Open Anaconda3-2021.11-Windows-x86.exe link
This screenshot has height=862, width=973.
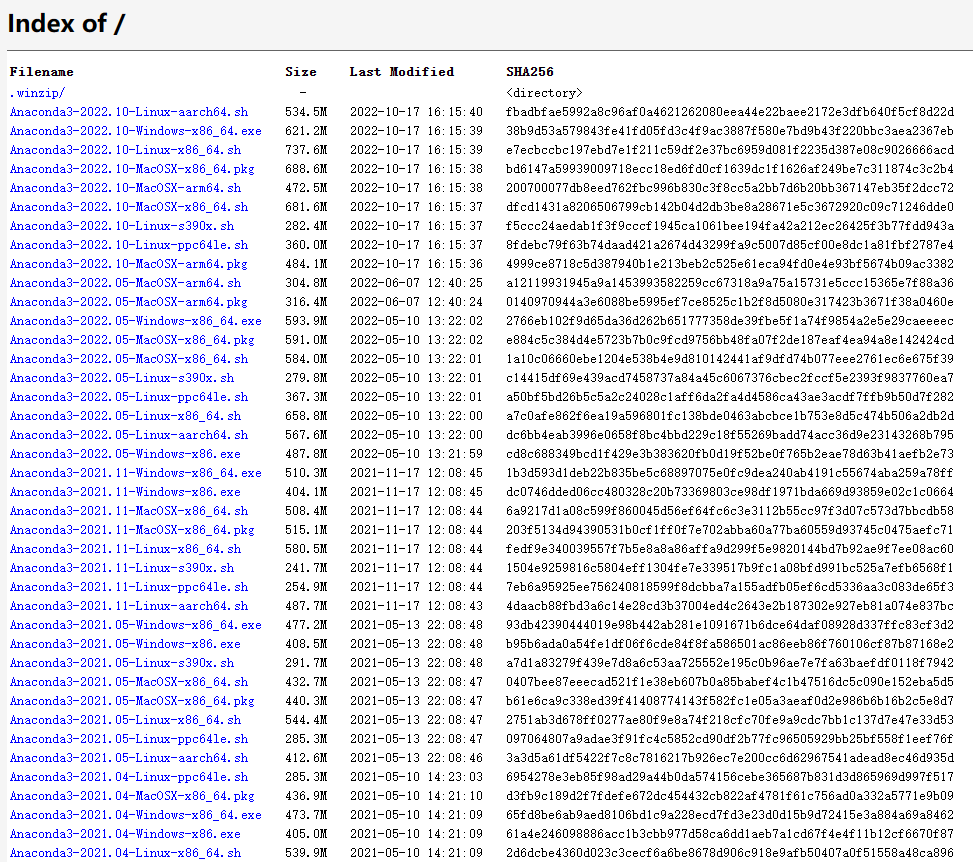125,492
